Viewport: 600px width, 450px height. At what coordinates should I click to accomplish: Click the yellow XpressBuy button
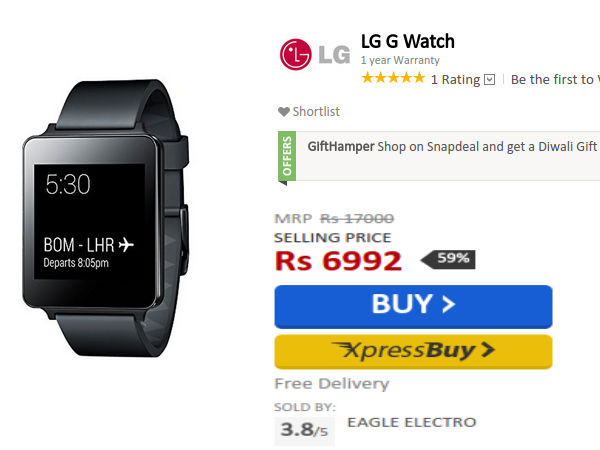click(413, 352)
